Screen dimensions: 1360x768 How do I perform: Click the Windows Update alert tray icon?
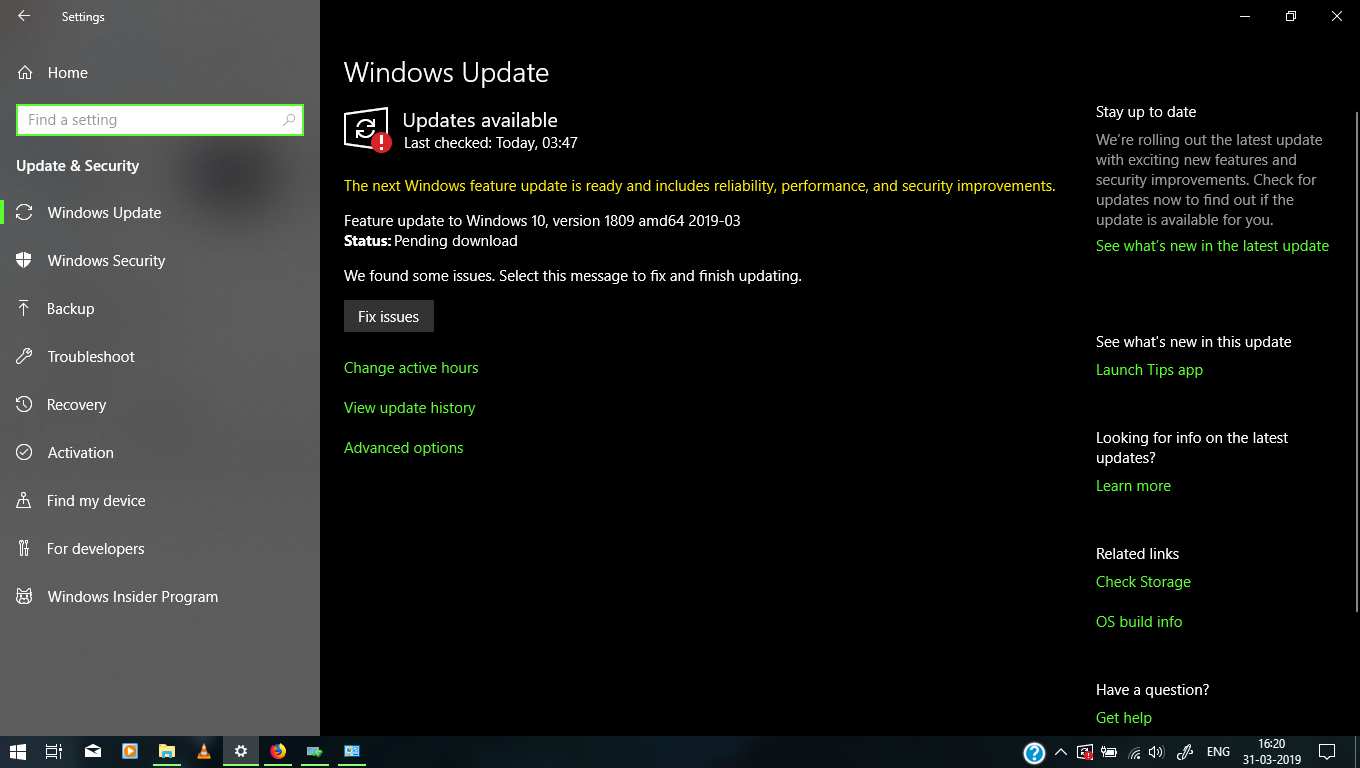[x=1085, y=752]
